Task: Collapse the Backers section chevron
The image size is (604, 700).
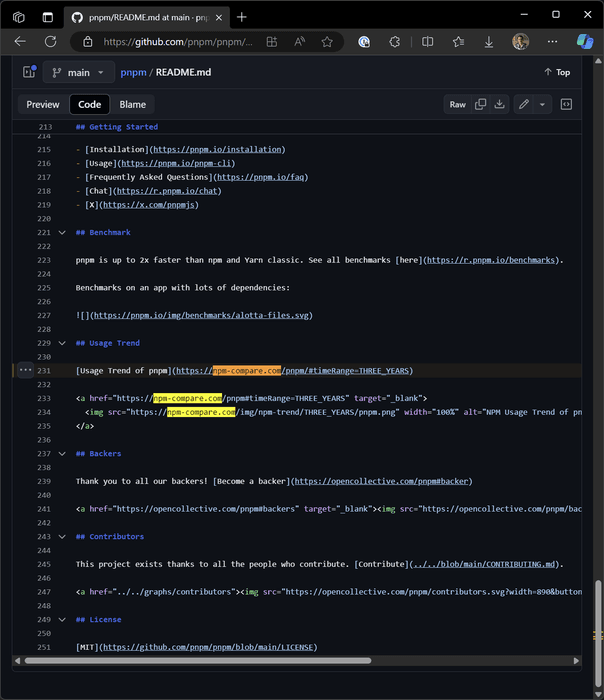Action: click(x=63, y=454)
